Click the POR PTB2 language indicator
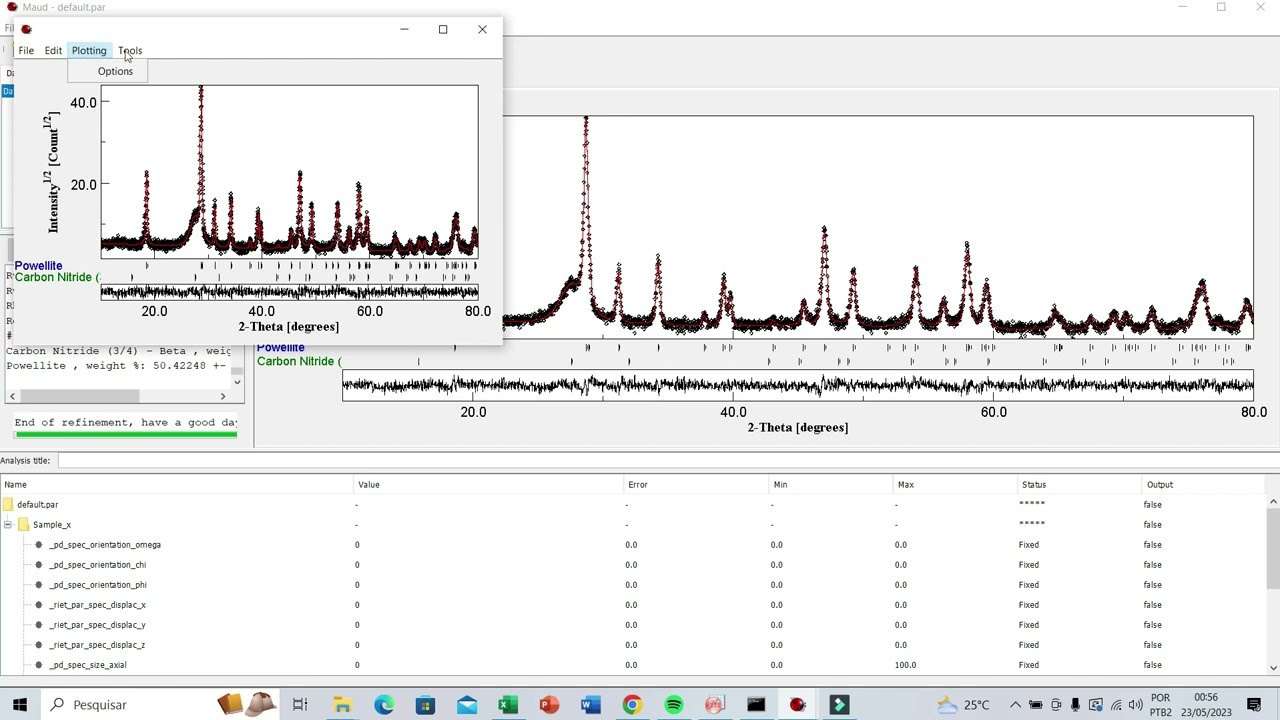The image size is (1280, 720). 1160,705
